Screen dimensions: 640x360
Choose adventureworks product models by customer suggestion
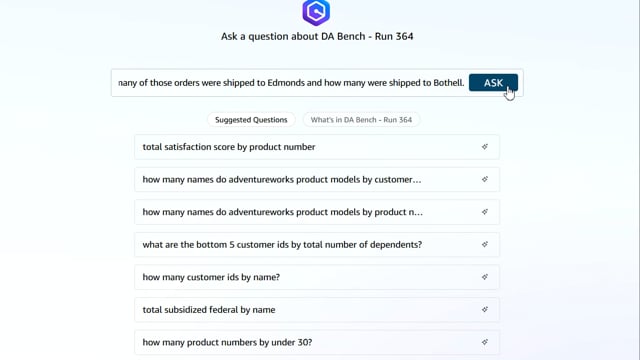[x=317, y=180]
